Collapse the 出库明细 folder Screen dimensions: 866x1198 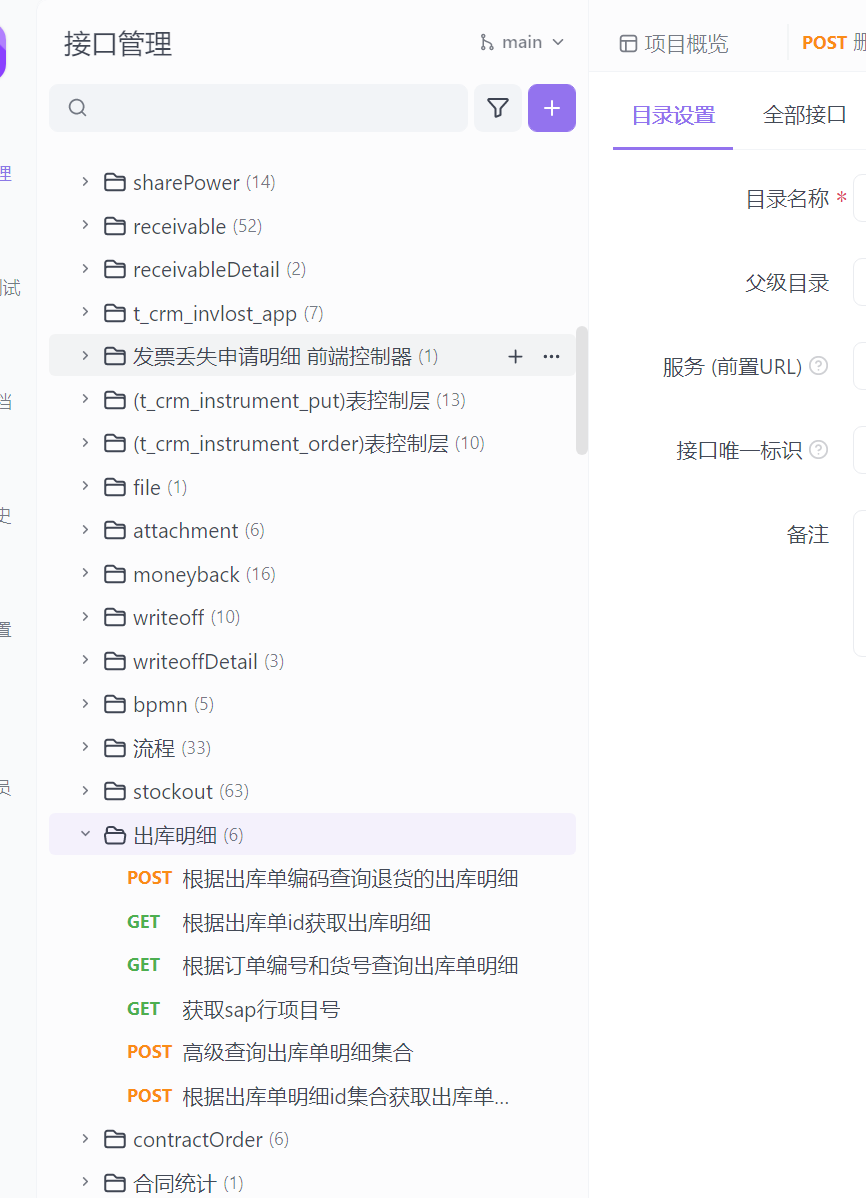pos(85,834)
